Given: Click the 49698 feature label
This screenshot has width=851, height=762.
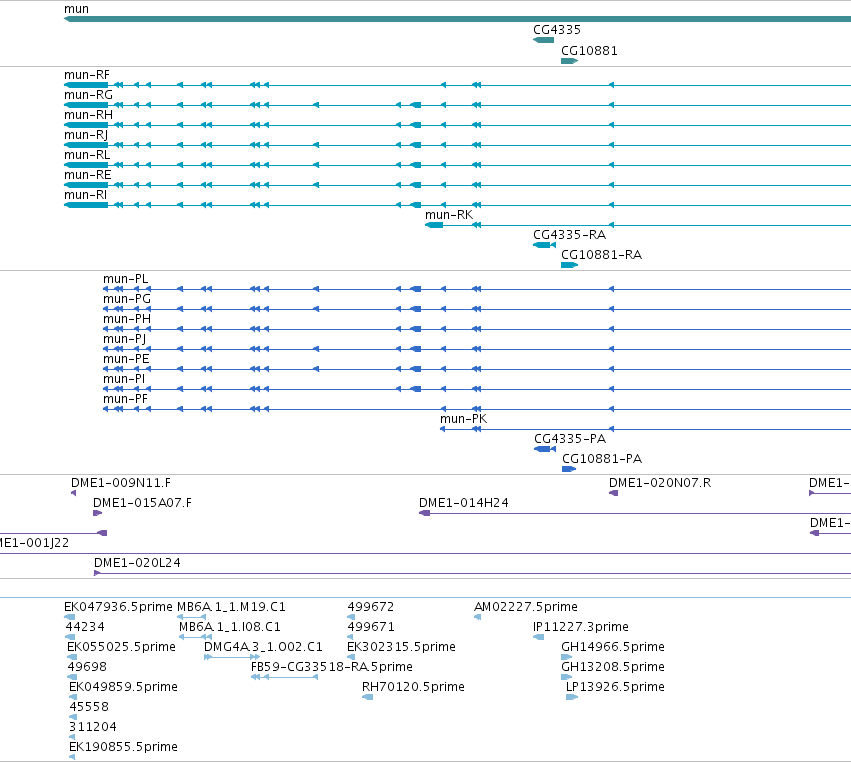Looking at the screenshot, I should click(x=87, y=667).
